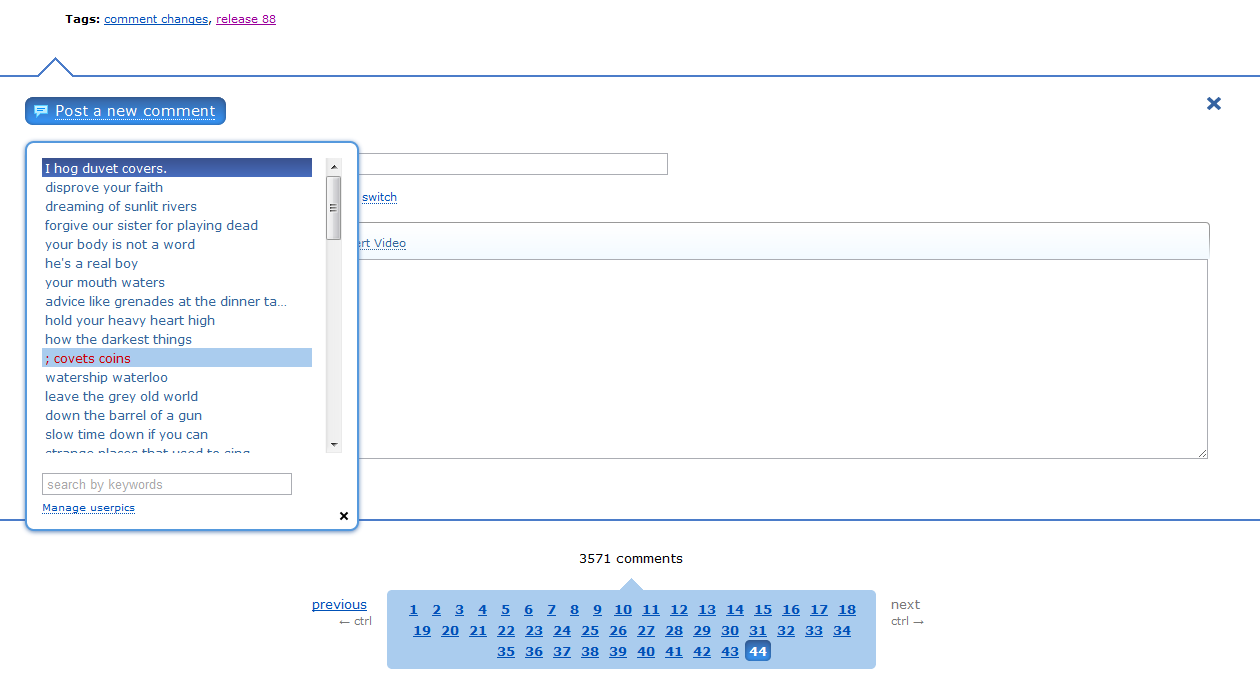
Task: Click the down arrow on the userpic list scrollbar
Action: coord(333,444)
